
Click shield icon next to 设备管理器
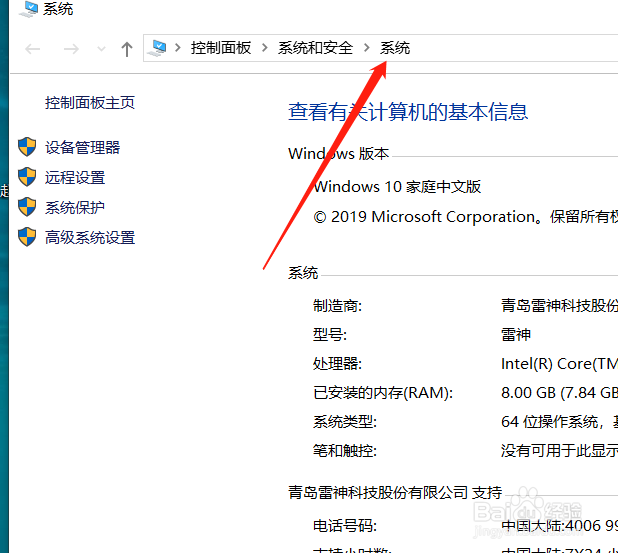point(27,147)
